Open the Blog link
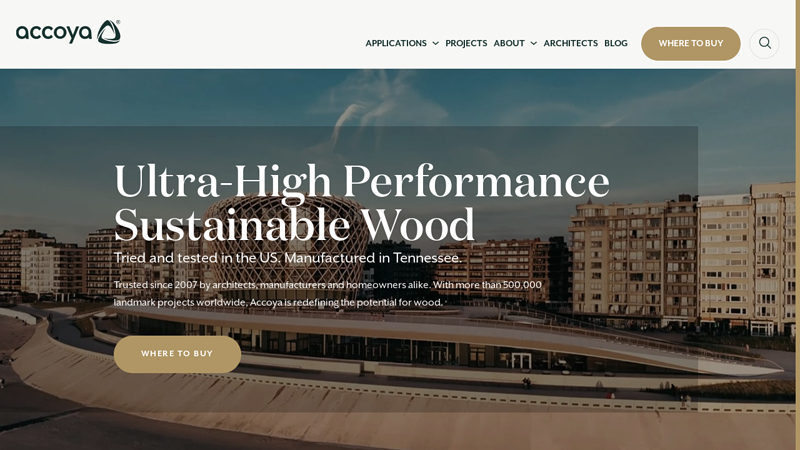 pos(616,43)
